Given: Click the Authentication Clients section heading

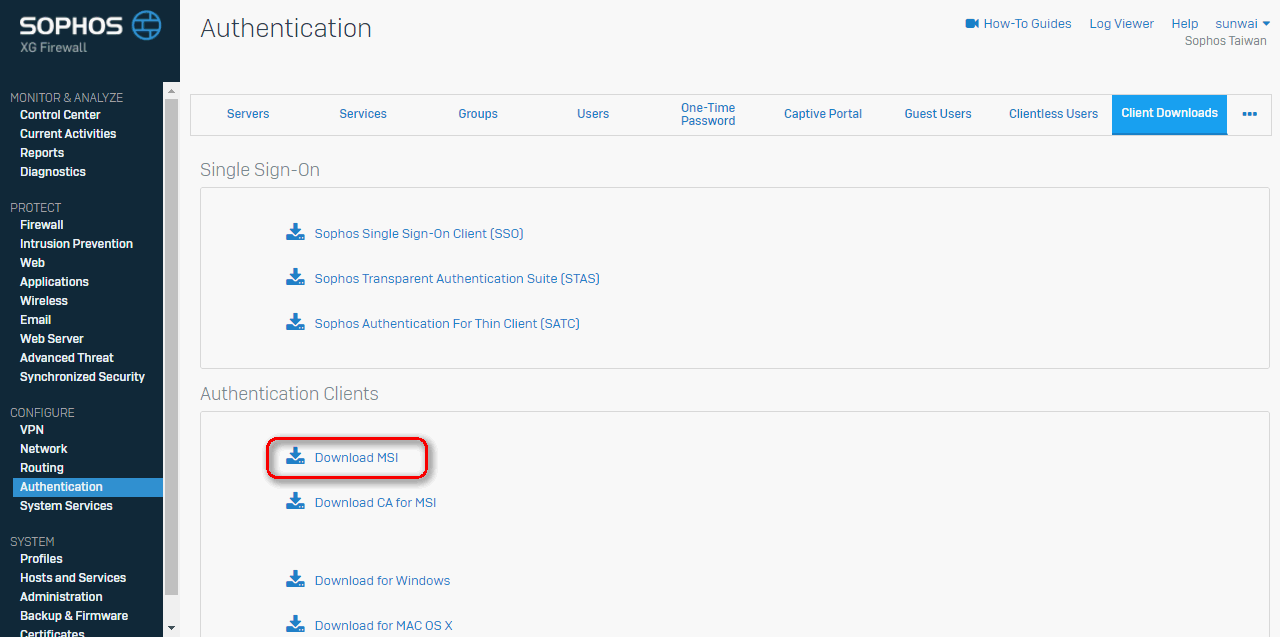Looking at the screenshot, I should [289, 394].
